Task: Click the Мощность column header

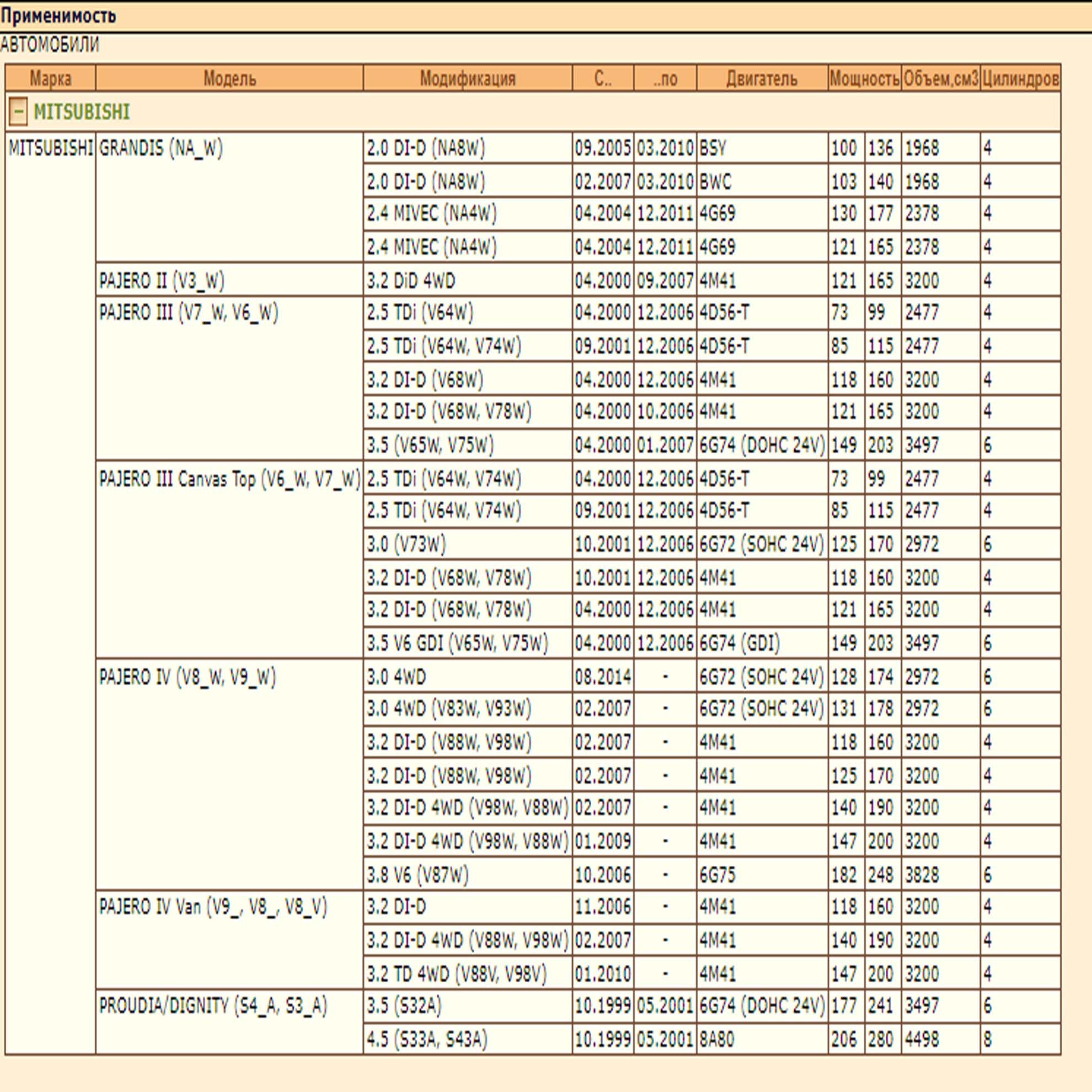Action: (x=864, y=78)
